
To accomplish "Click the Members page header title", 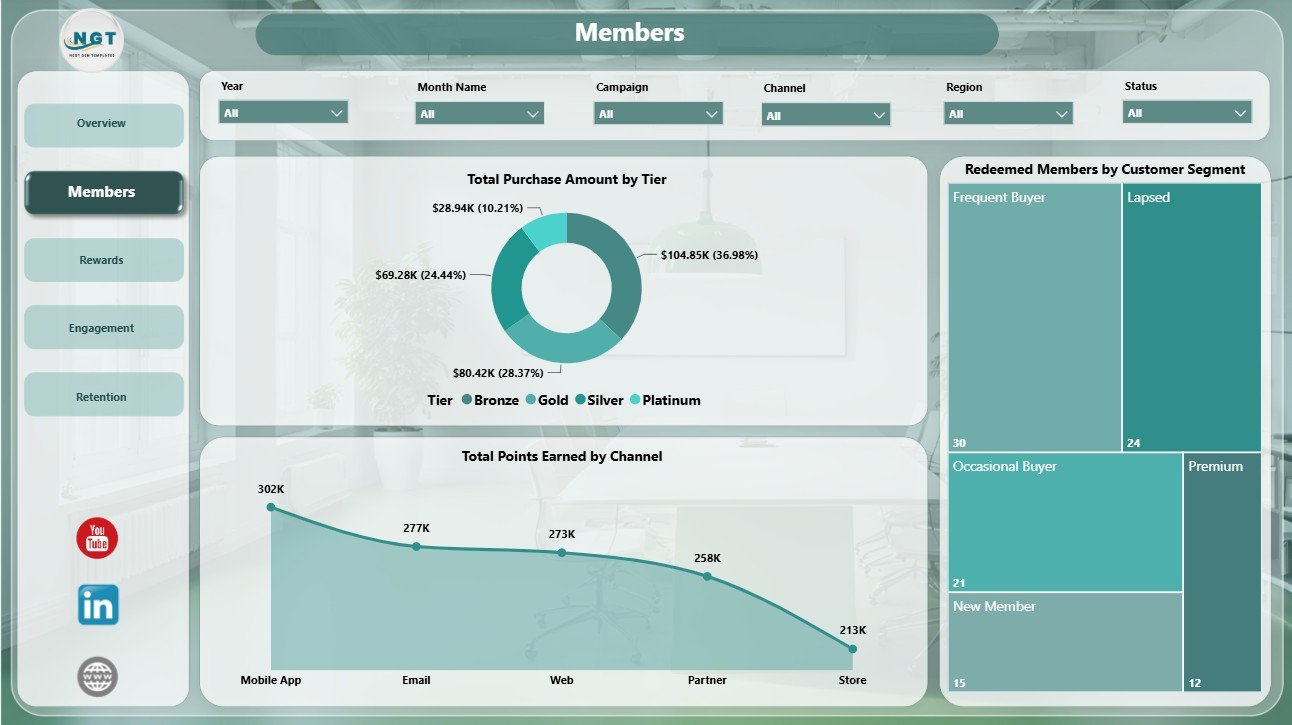I will [629, 33].
